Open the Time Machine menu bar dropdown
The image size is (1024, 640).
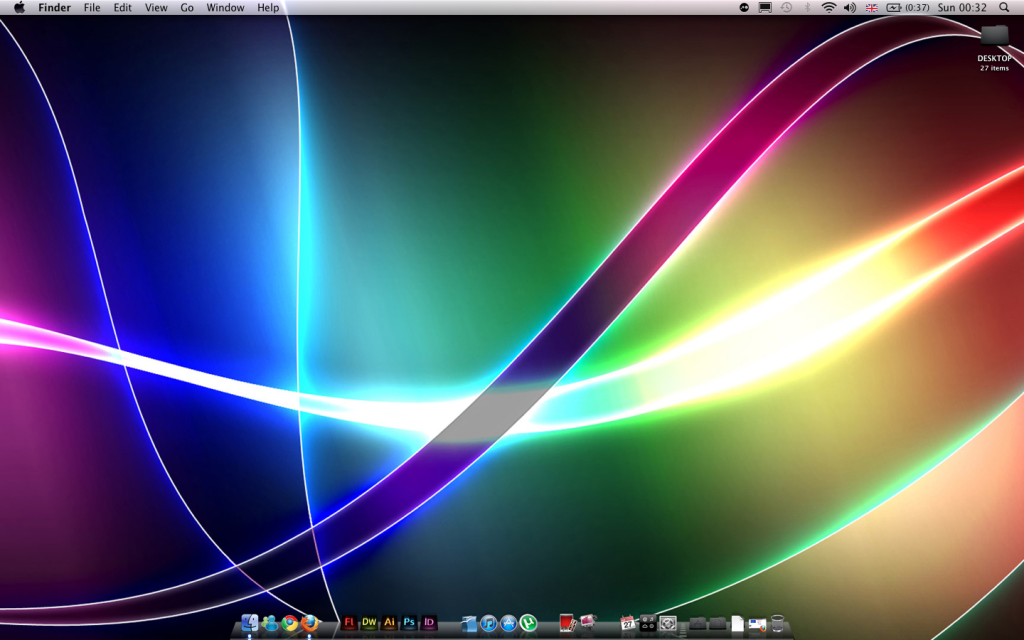click(x=786, y=8)
